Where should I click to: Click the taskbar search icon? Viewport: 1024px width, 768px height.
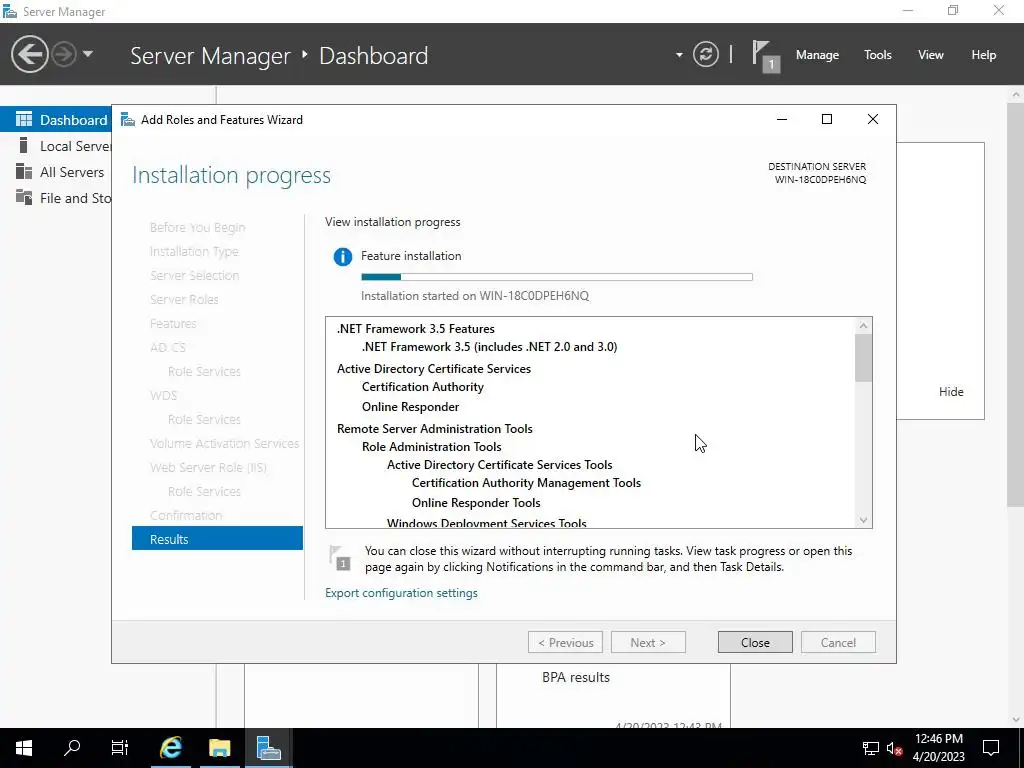click(x=72, y=748)
